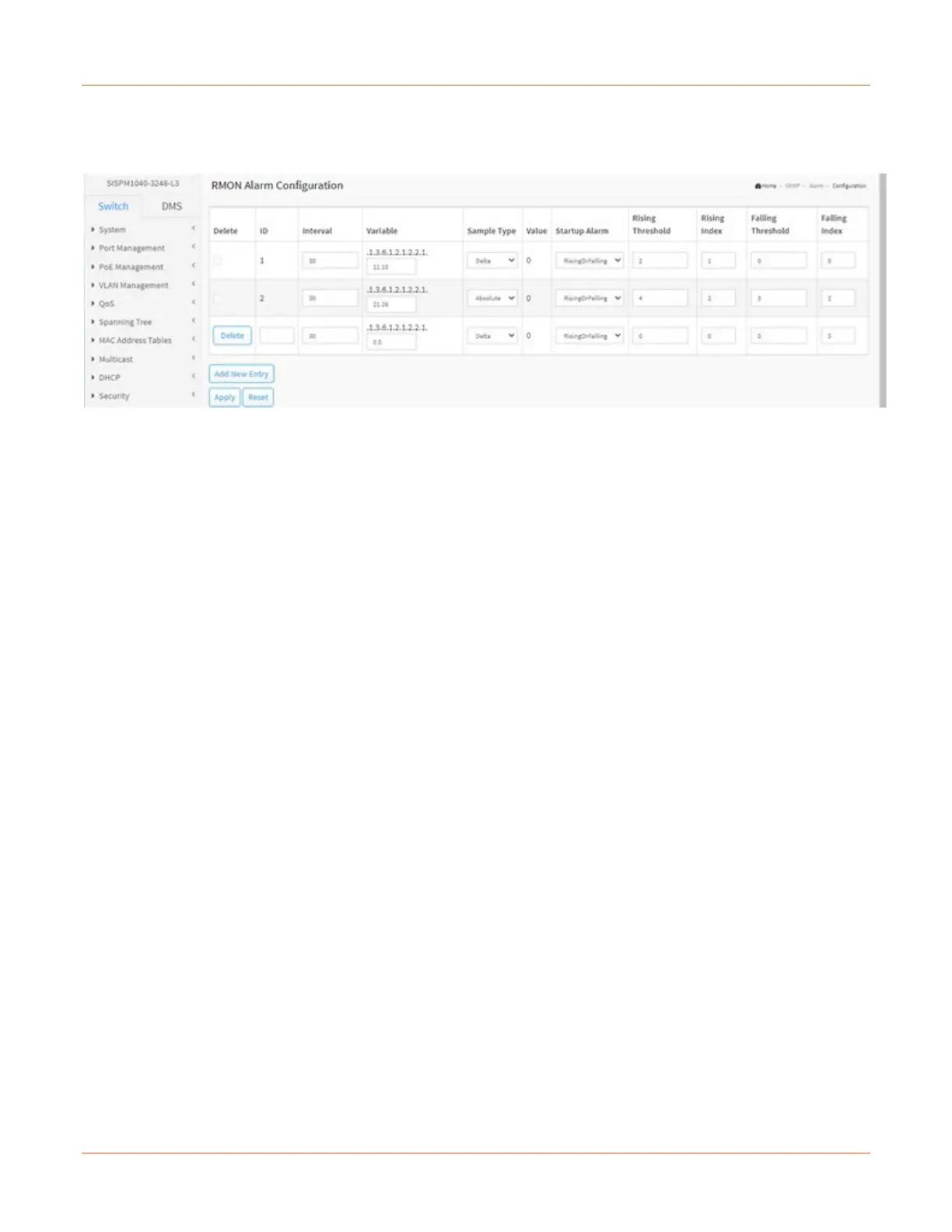Expand the VLAN Management sidebar section
Viewport: 952px width, 1232px height.
point(143,285)
